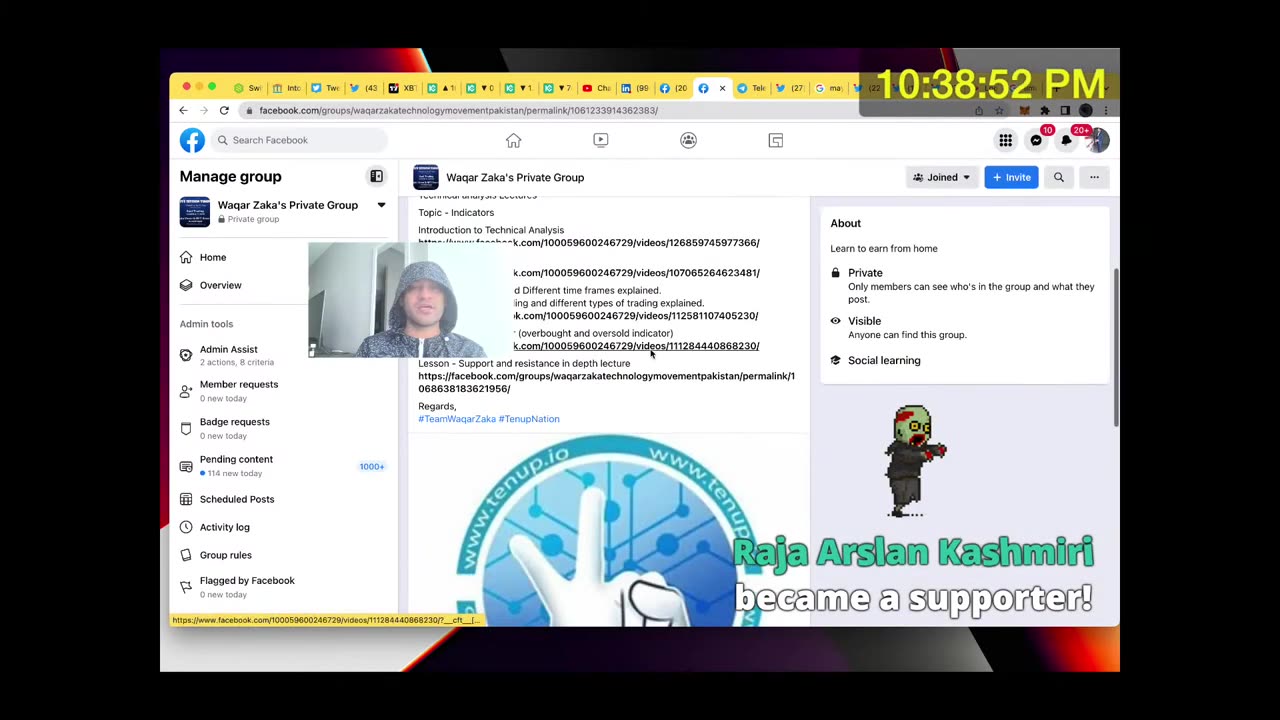Open the group more options ellipsis
The width and height of the screenshot is (1280, 720).
tap(1094, 177)
